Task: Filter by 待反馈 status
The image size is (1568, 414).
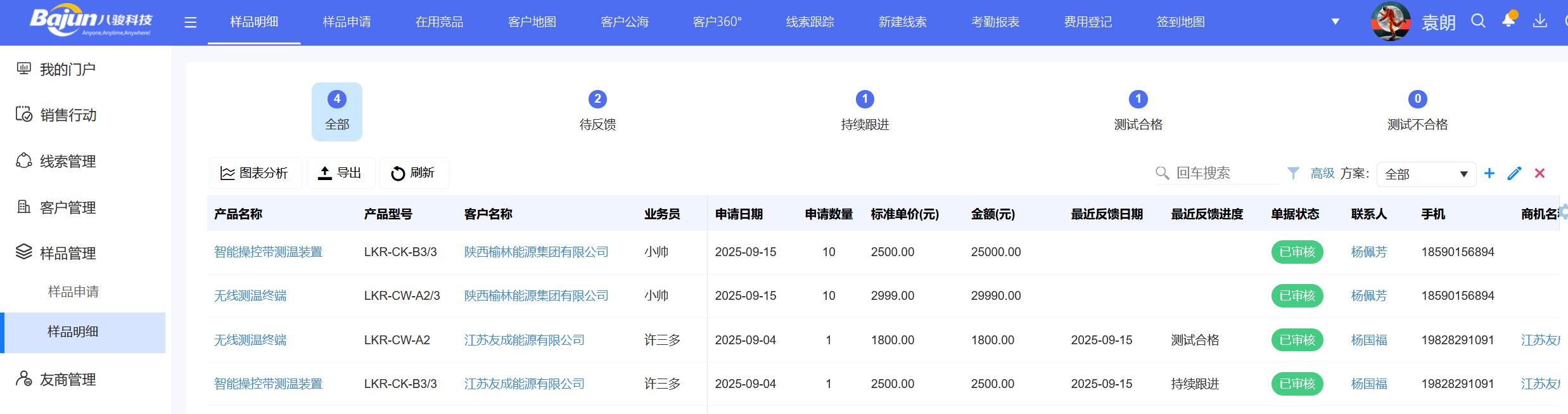Action: (x=597, y=111)
